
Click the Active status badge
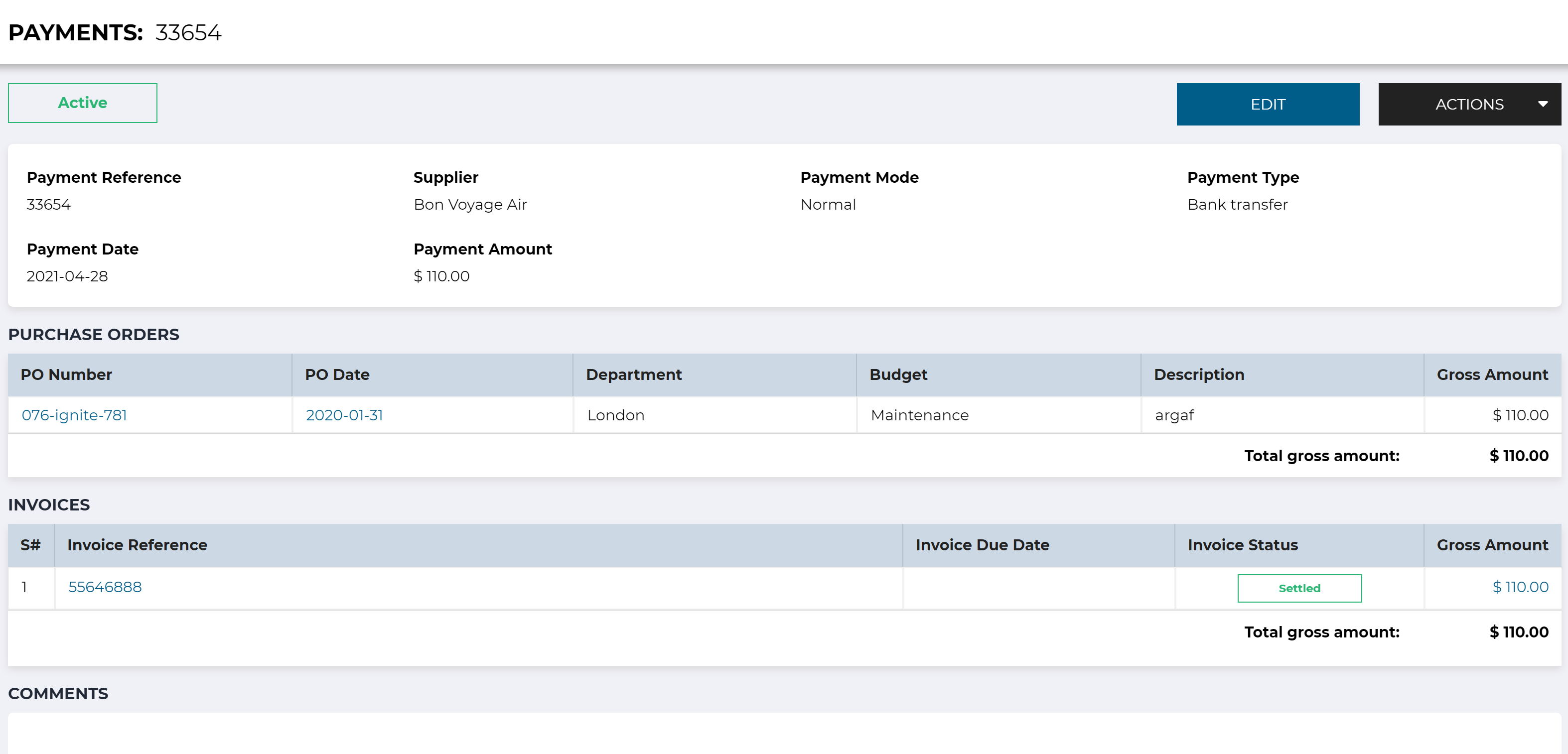pyautogui.click(x=82, y=103)
